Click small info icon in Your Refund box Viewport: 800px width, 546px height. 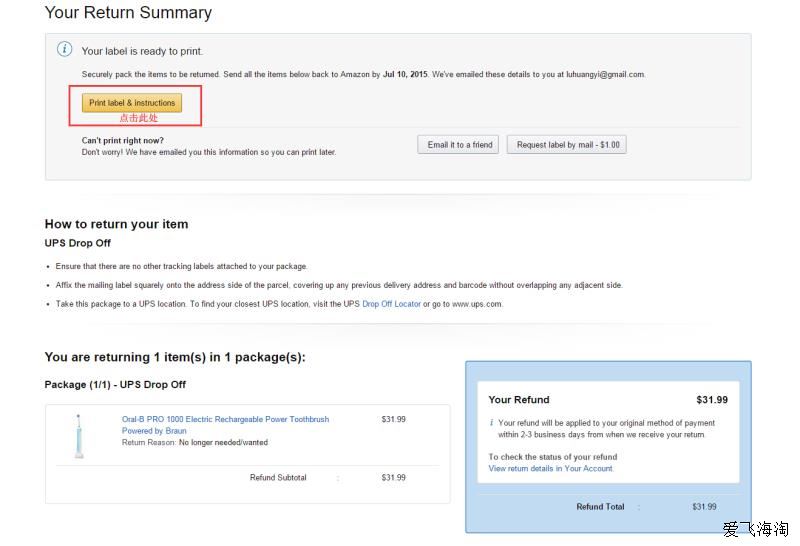pos(491,423)
